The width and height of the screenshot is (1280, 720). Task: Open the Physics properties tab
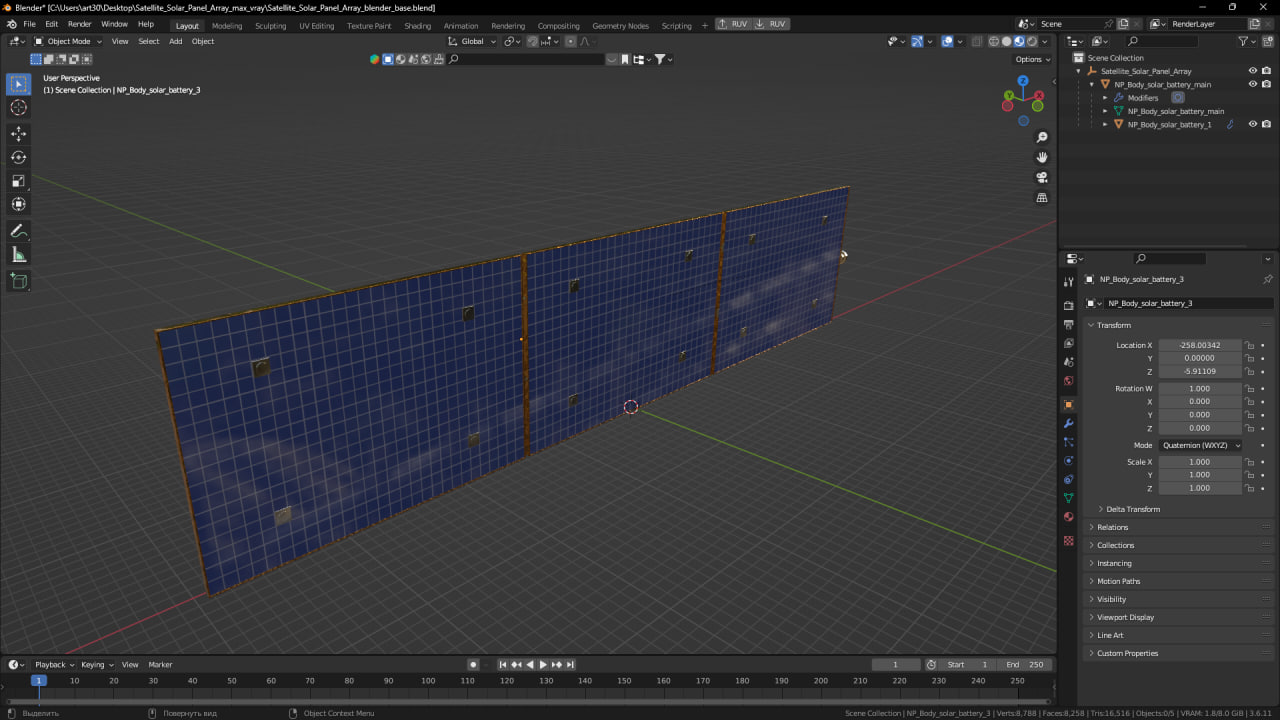pos(1069,461)
